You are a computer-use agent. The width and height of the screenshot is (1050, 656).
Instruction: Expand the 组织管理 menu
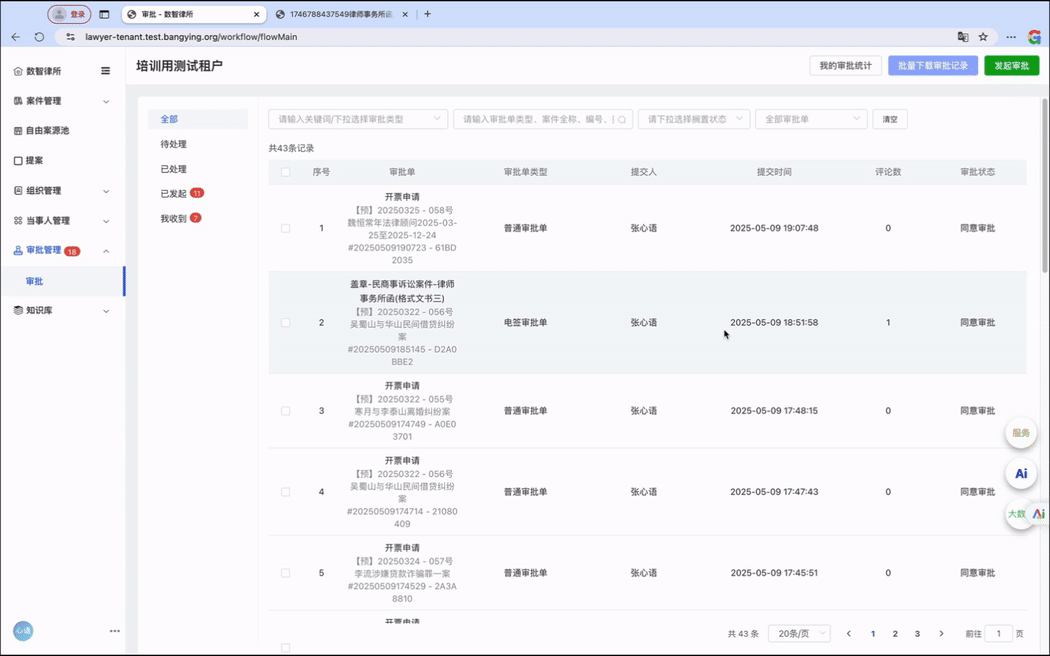pyautogui.click(x=106, y=191)
